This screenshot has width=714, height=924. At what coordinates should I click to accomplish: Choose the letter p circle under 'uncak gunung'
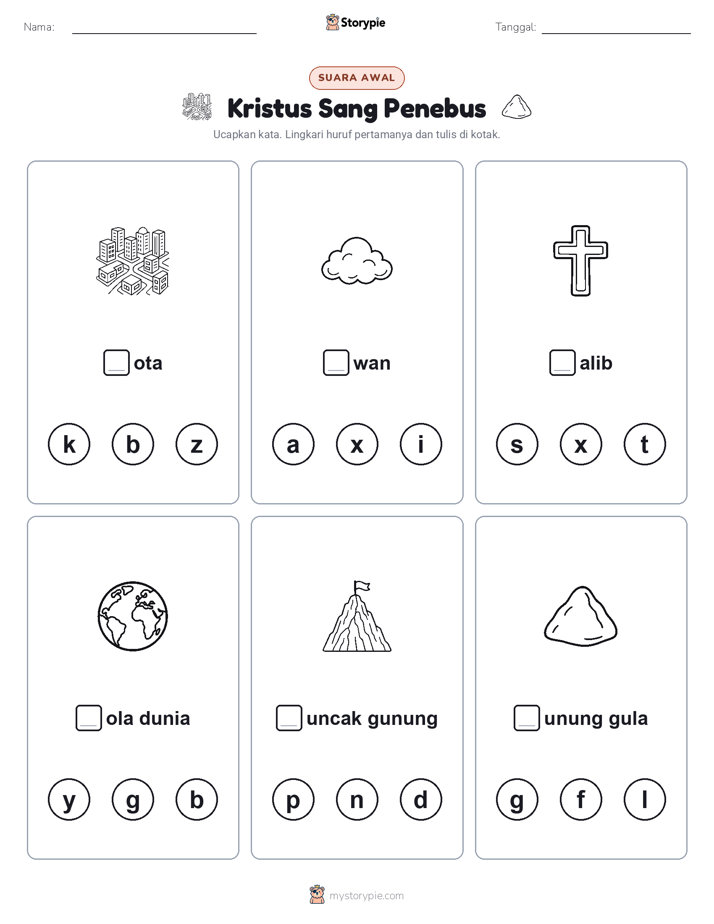coord(293,800)
